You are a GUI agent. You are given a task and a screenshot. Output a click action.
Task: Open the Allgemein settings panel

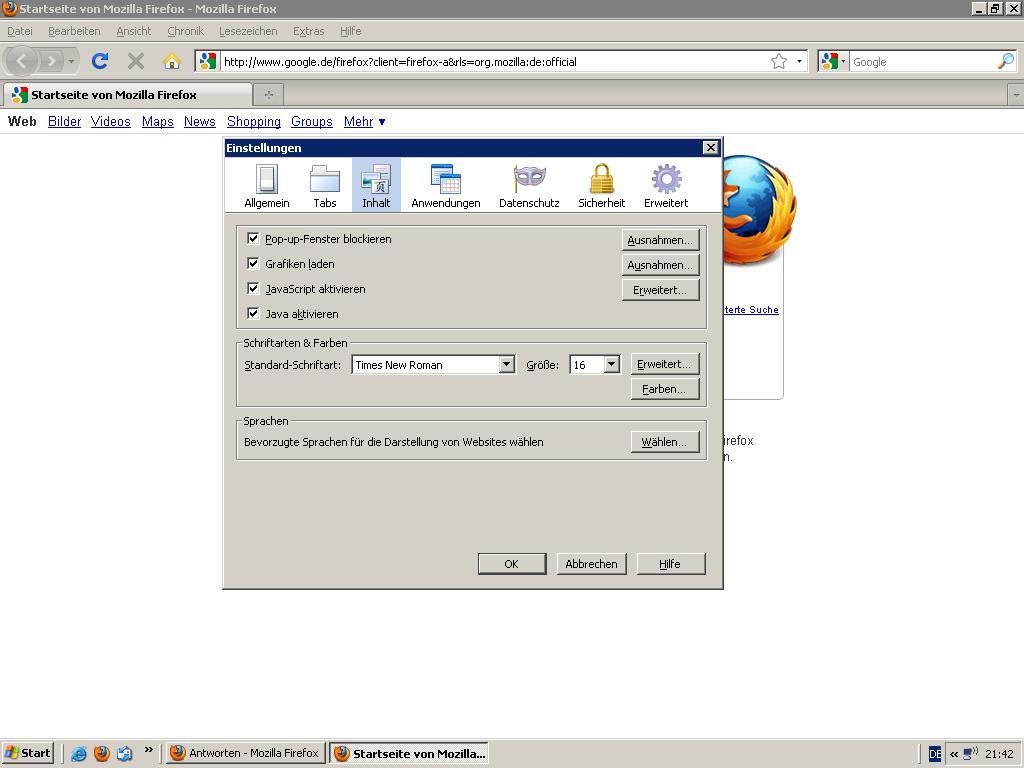[x=266, y=186]
